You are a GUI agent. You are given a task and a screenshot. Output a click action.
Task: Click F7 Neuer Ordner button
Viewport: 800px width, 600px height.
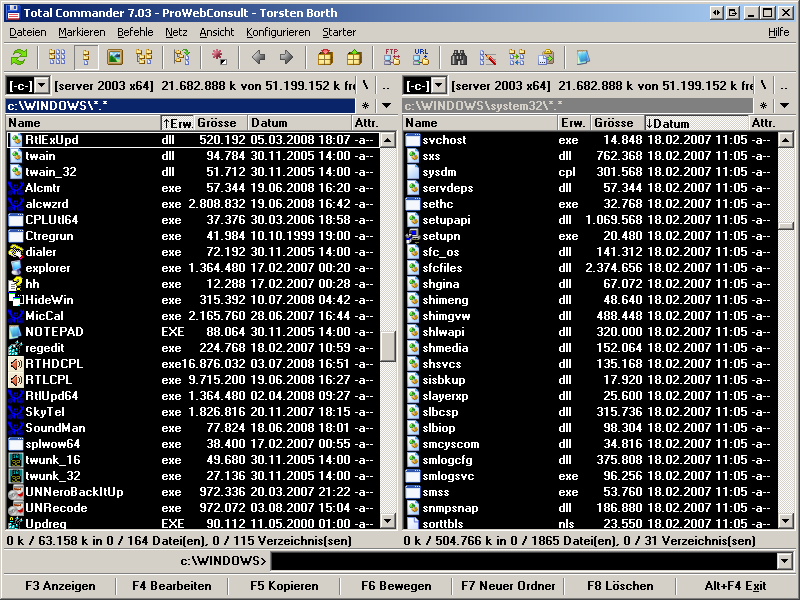click(508, 586)
